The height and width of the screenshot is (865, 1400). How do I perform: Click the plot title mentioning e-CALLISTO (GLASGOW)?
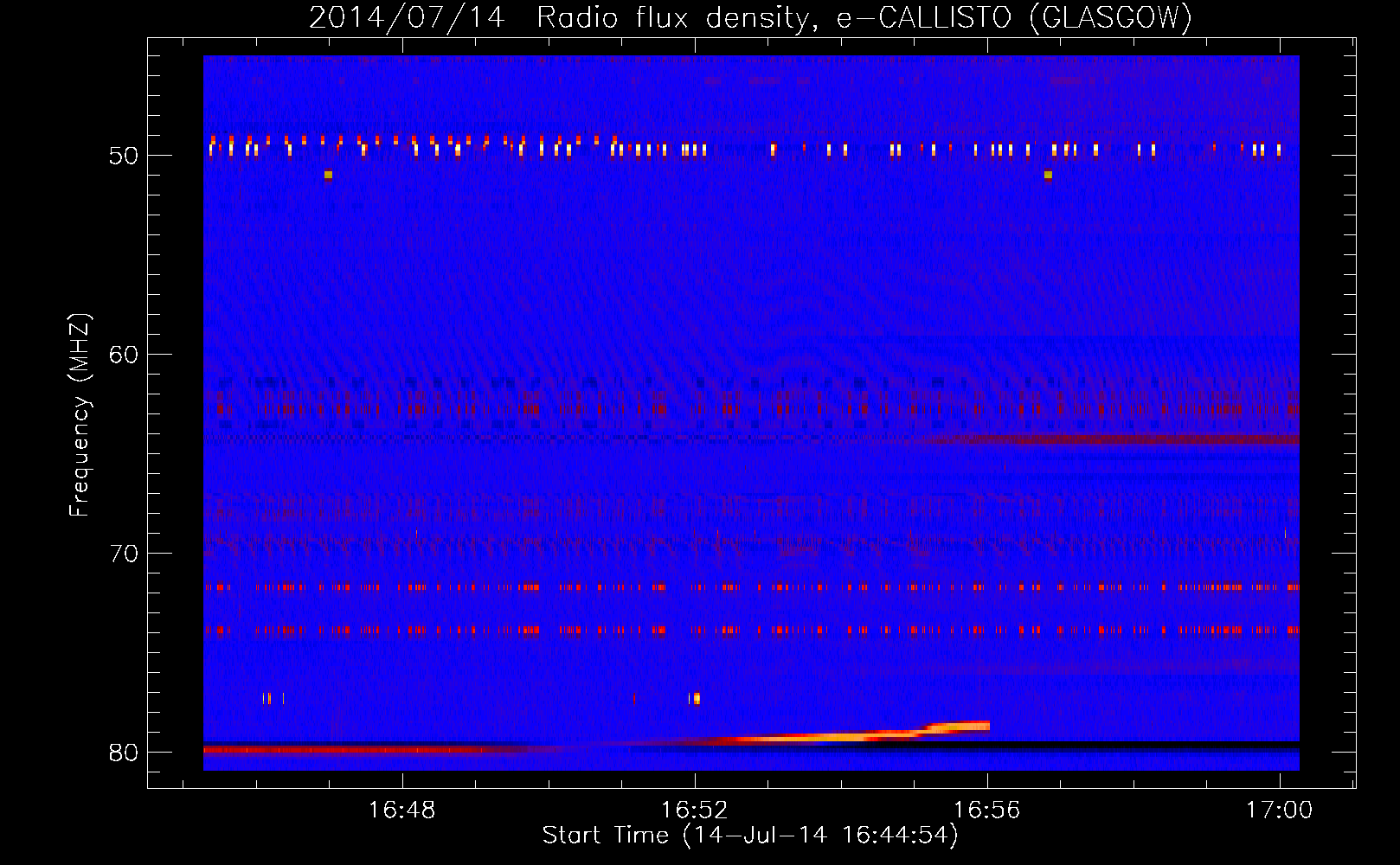(x=750, y=17)
